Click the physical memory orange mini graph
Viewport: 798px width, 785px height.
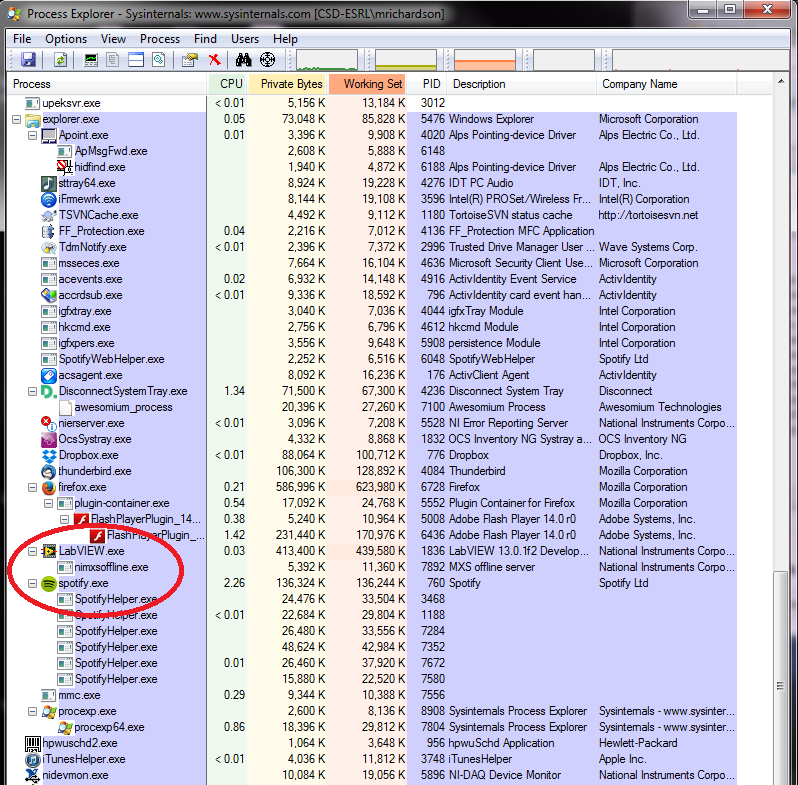coord(484,60)
